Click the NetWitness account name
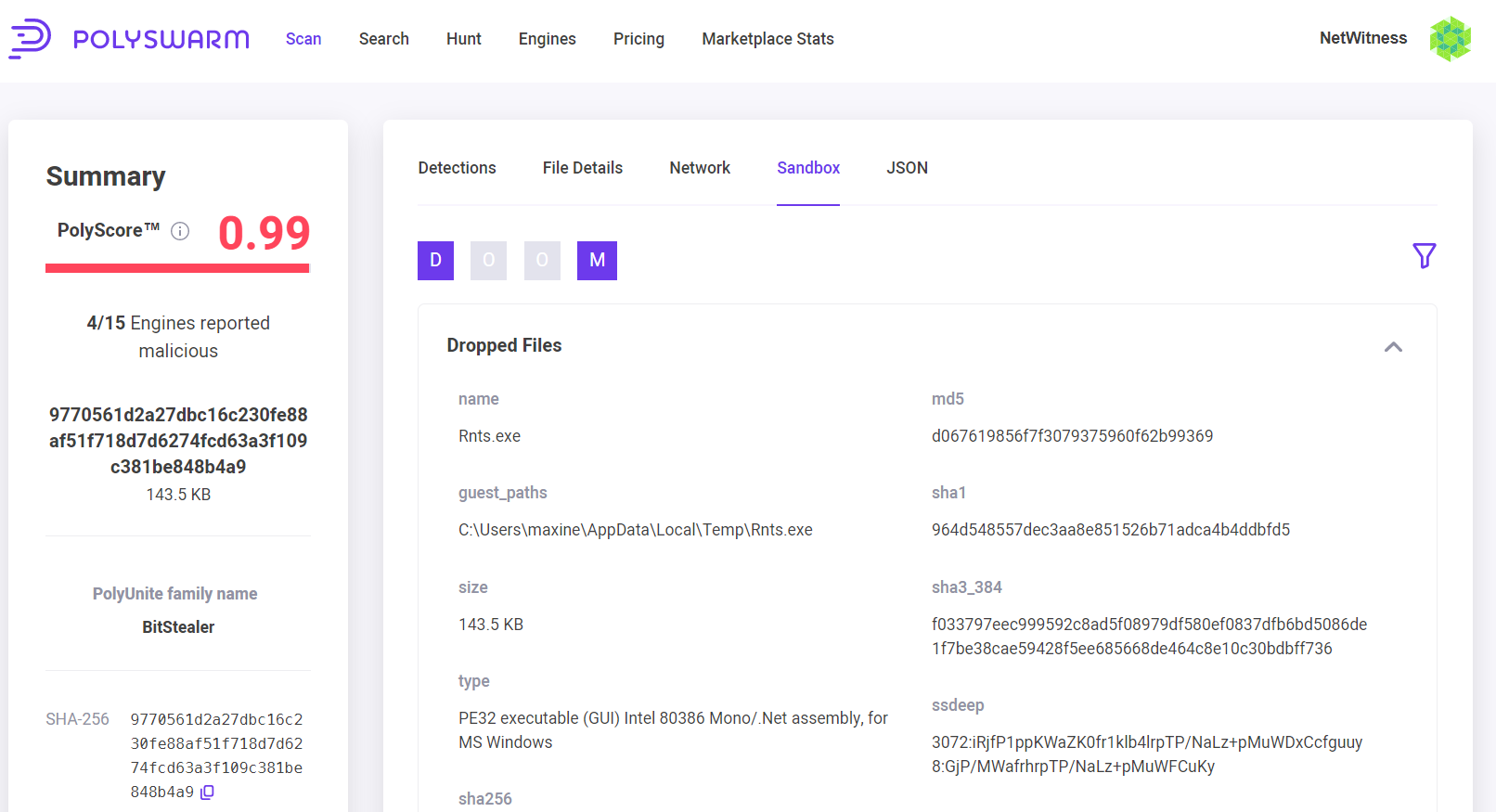1496x812 pixels. tap(1362, 38)
